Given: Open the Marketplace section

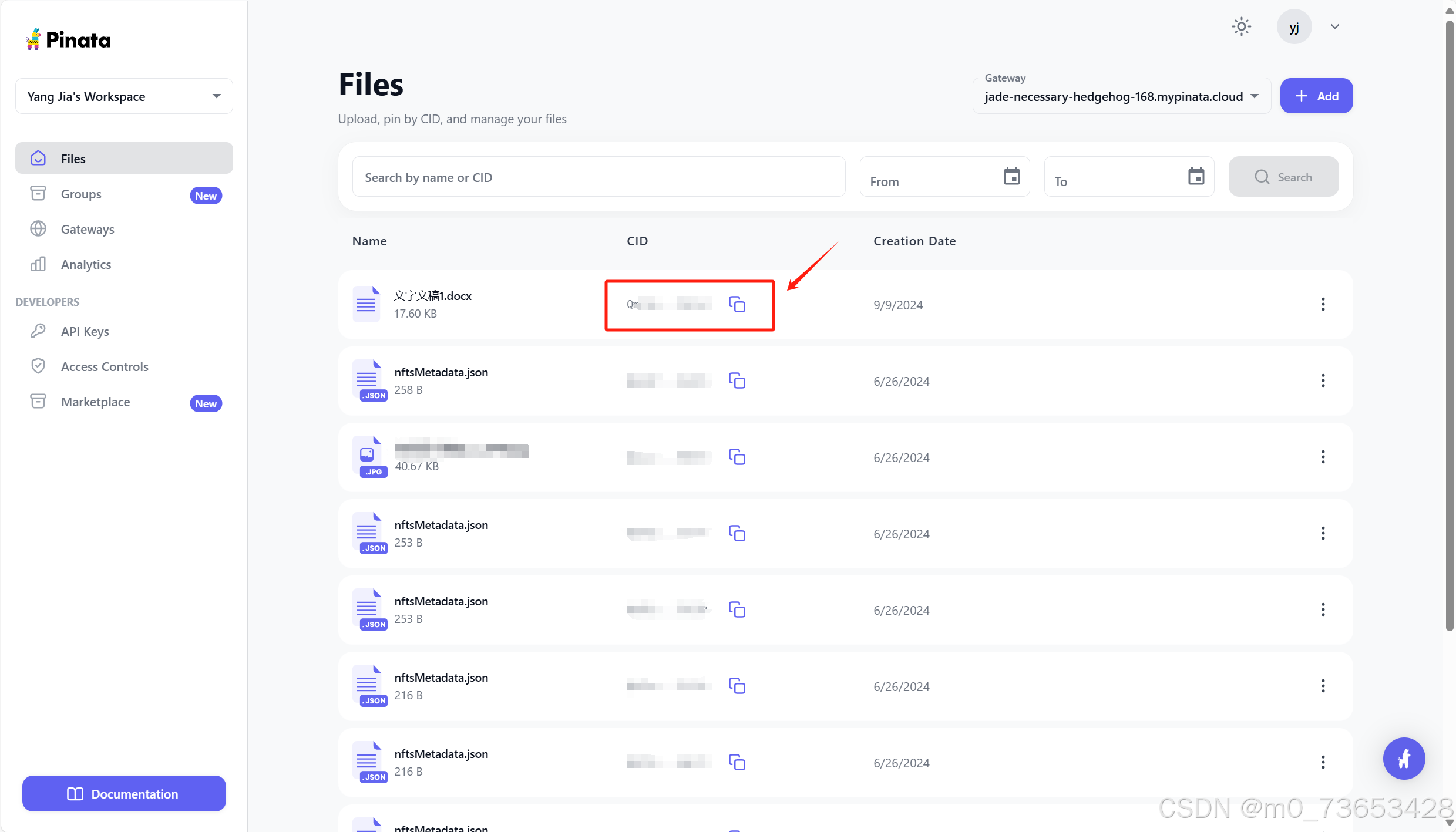Looking at the screenshot, I should tap(95, 402).
